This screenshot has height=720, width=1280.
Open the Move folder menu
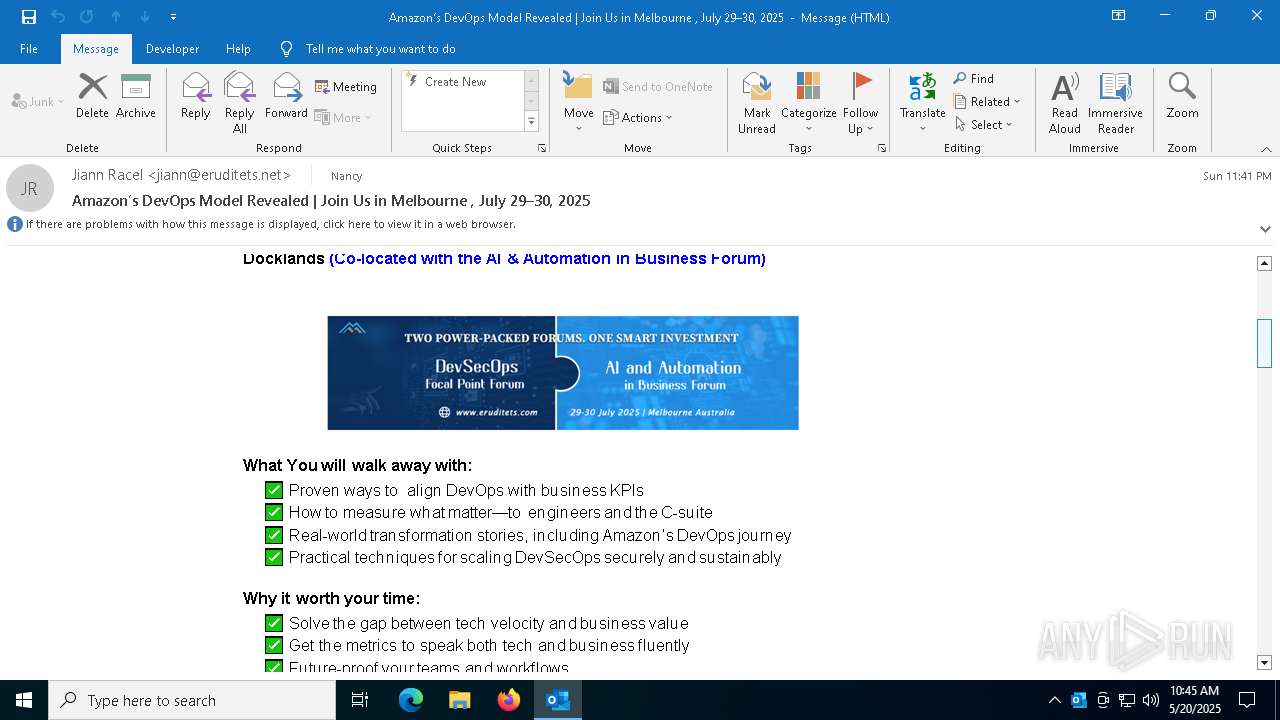pyautogui.click(x=578, y=103)
